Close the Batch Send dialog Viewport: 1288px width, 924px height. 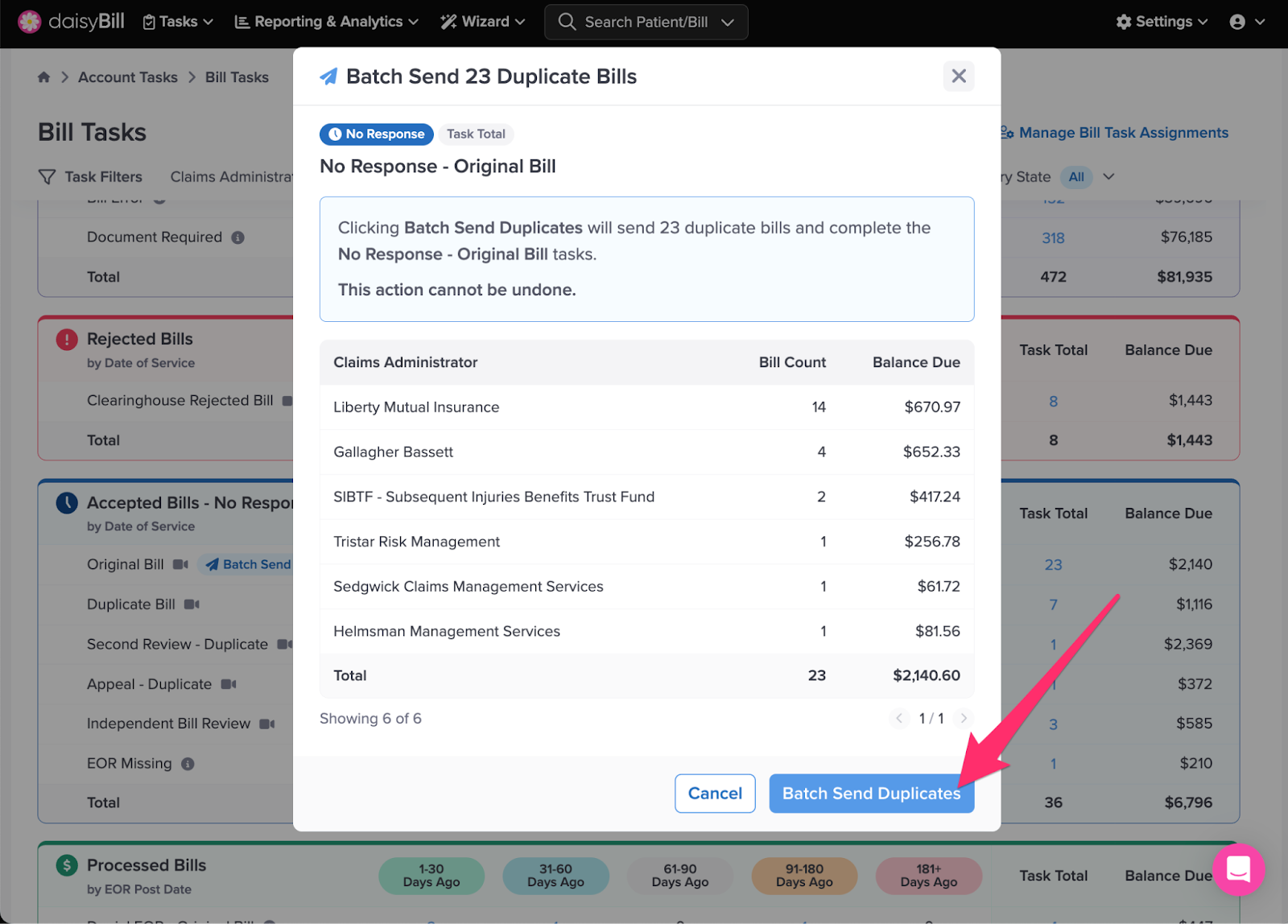[958, 76]
